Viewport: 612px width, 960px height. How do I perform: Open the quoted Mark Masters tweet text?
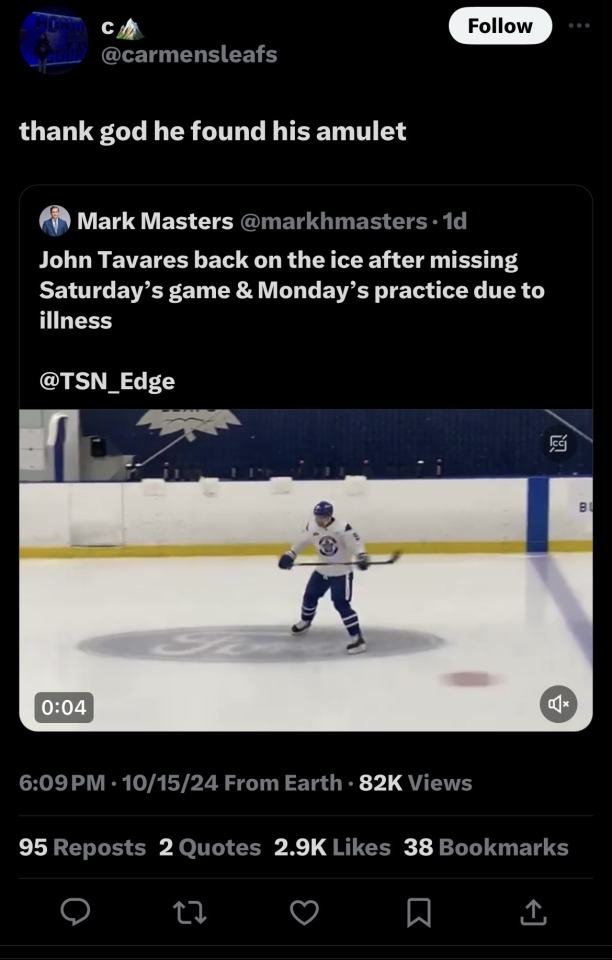290,290
